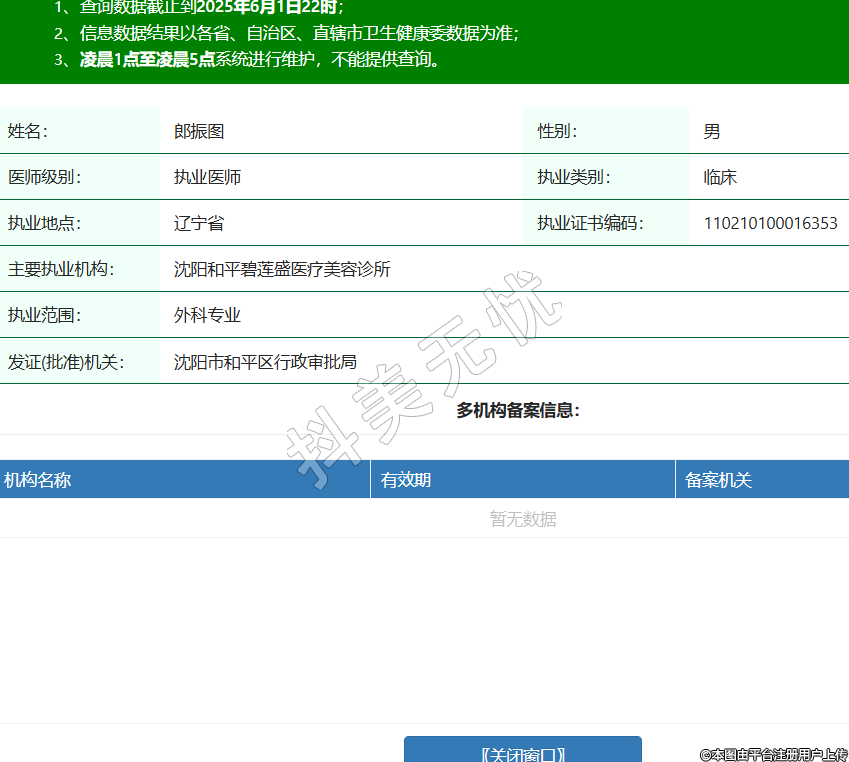Click the maintenance notice 凌晨1点至凌晨5点

[x=147, y=59]
